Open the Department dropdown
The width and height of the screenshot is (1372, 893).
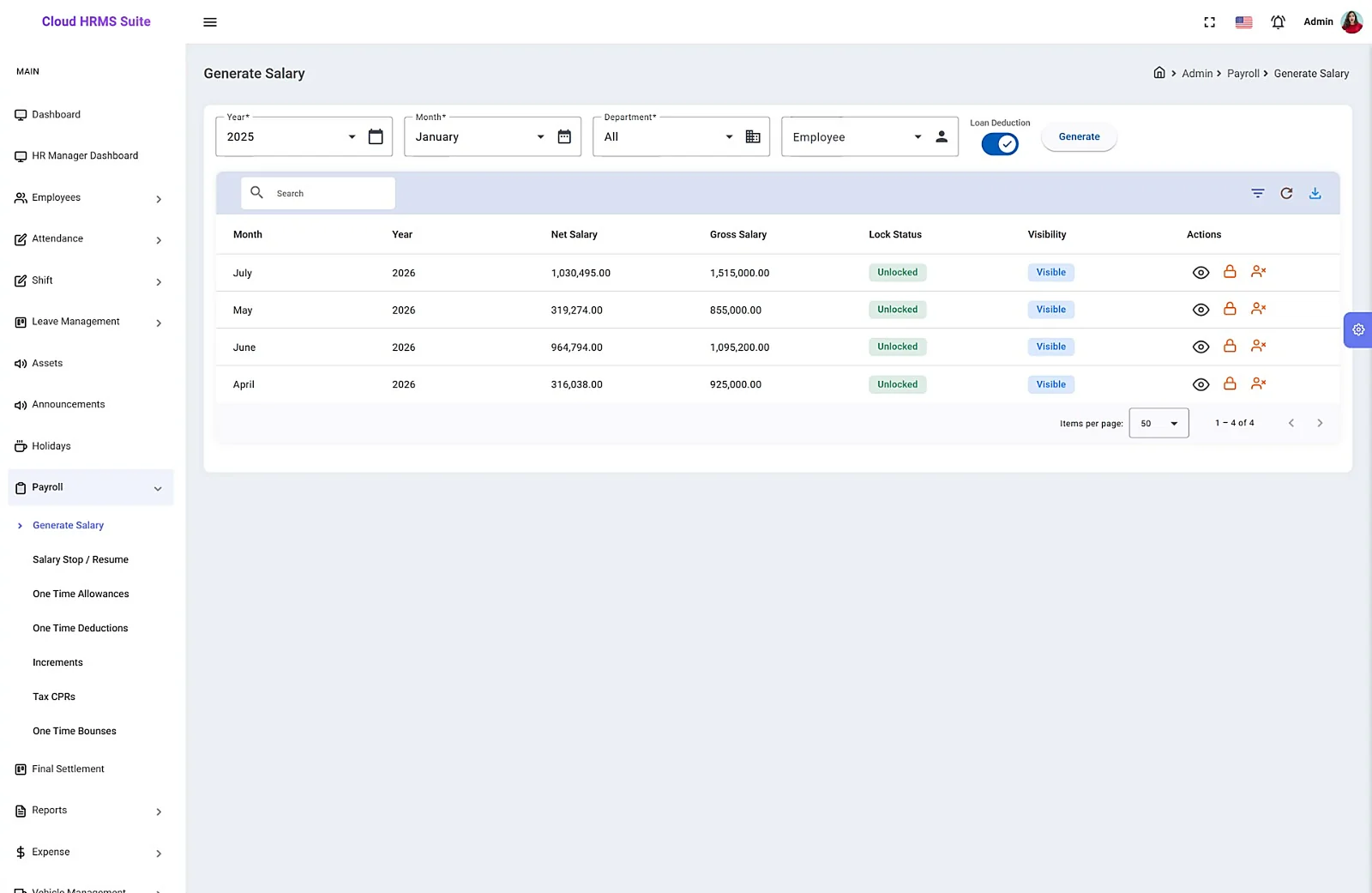681,136
